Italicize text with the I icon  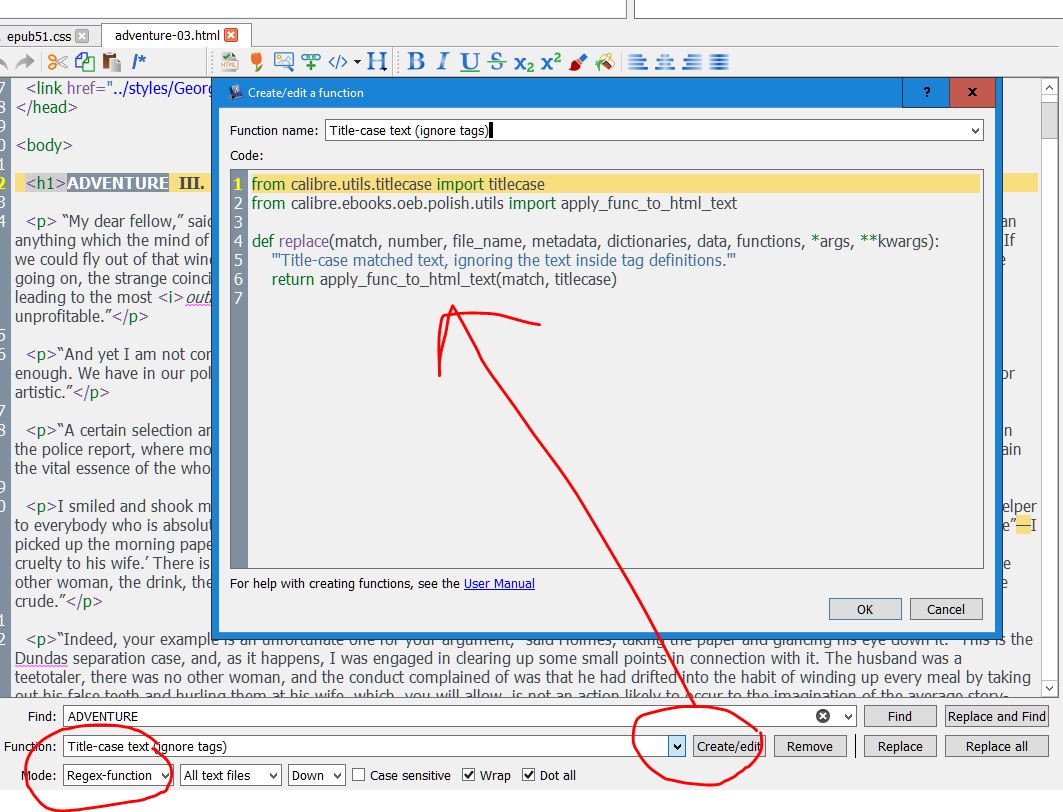point(443,62)
